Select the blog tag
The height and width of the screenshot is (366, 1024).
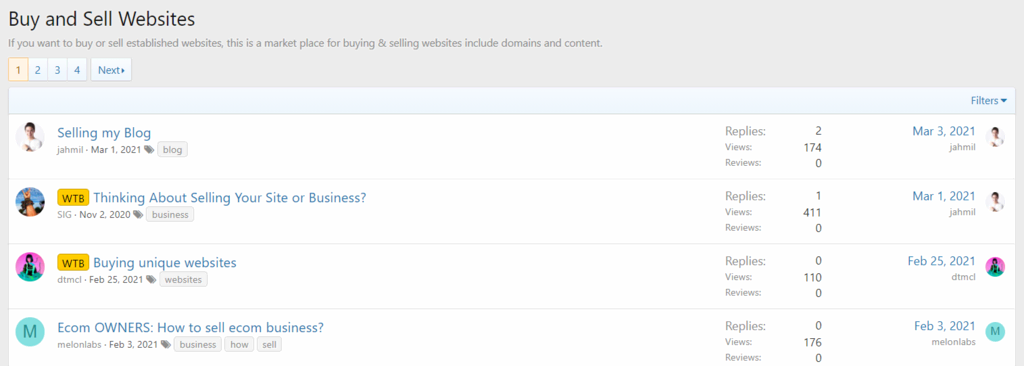[172, 150]
